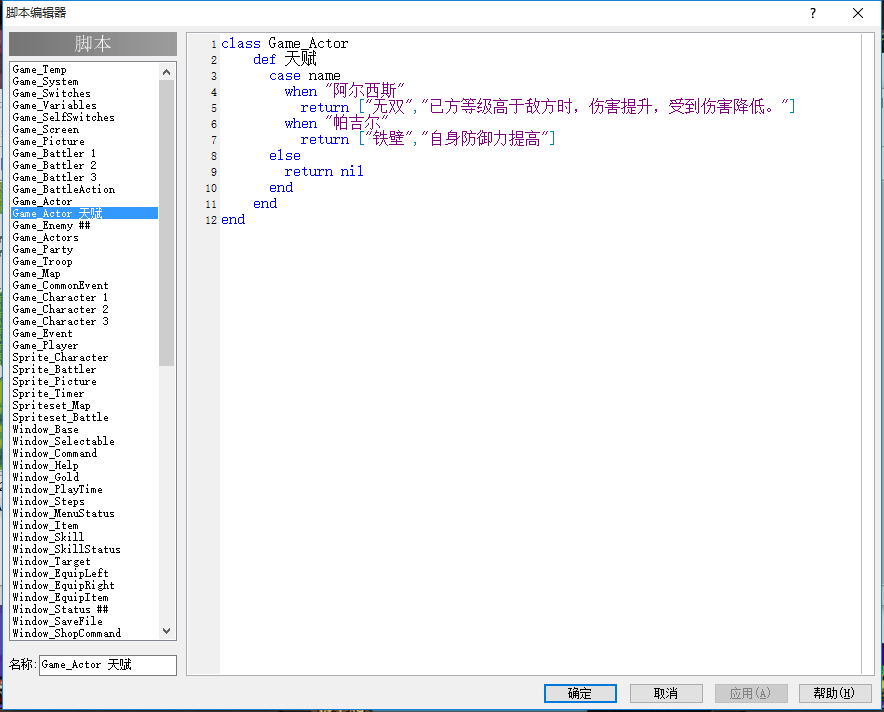Select Window_Target script
Image resolution: width=884 pixels, height=712 pixels.
tap(85, 561)
